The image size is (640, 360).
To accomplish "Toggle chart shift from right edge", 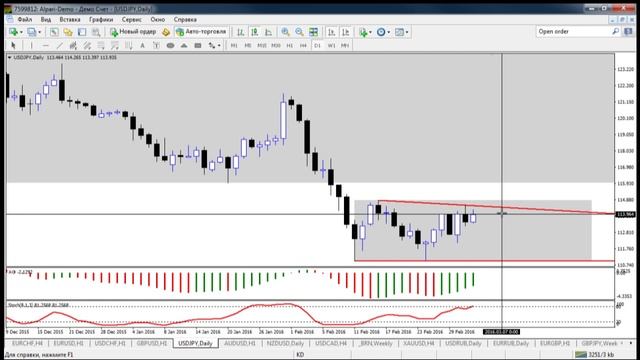I will point(345,32).
